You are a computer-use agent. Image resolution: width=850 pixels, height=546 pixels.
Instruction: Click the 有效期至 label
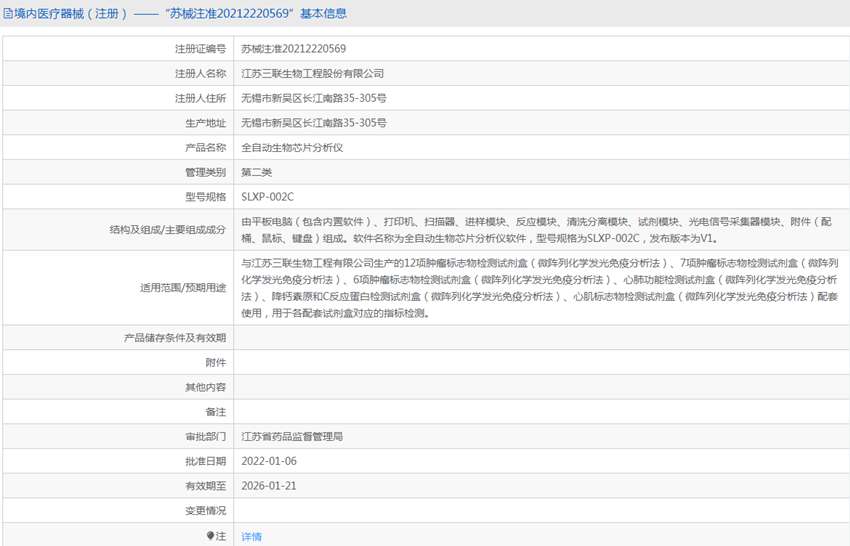click(205, 486)
